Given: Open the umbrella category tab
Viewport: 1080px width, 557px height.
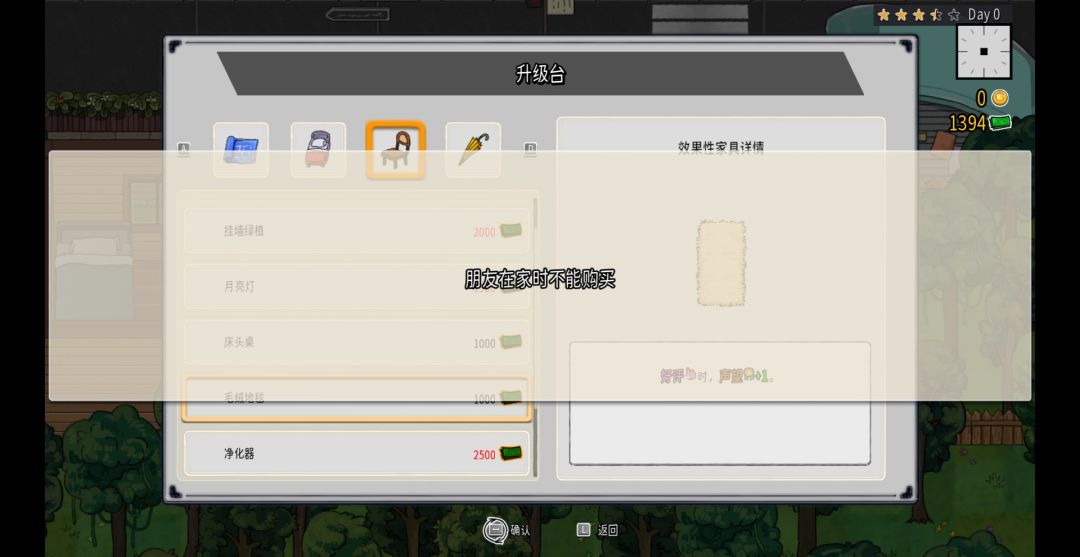Looking at the screenshot, I should pos(473,150).
